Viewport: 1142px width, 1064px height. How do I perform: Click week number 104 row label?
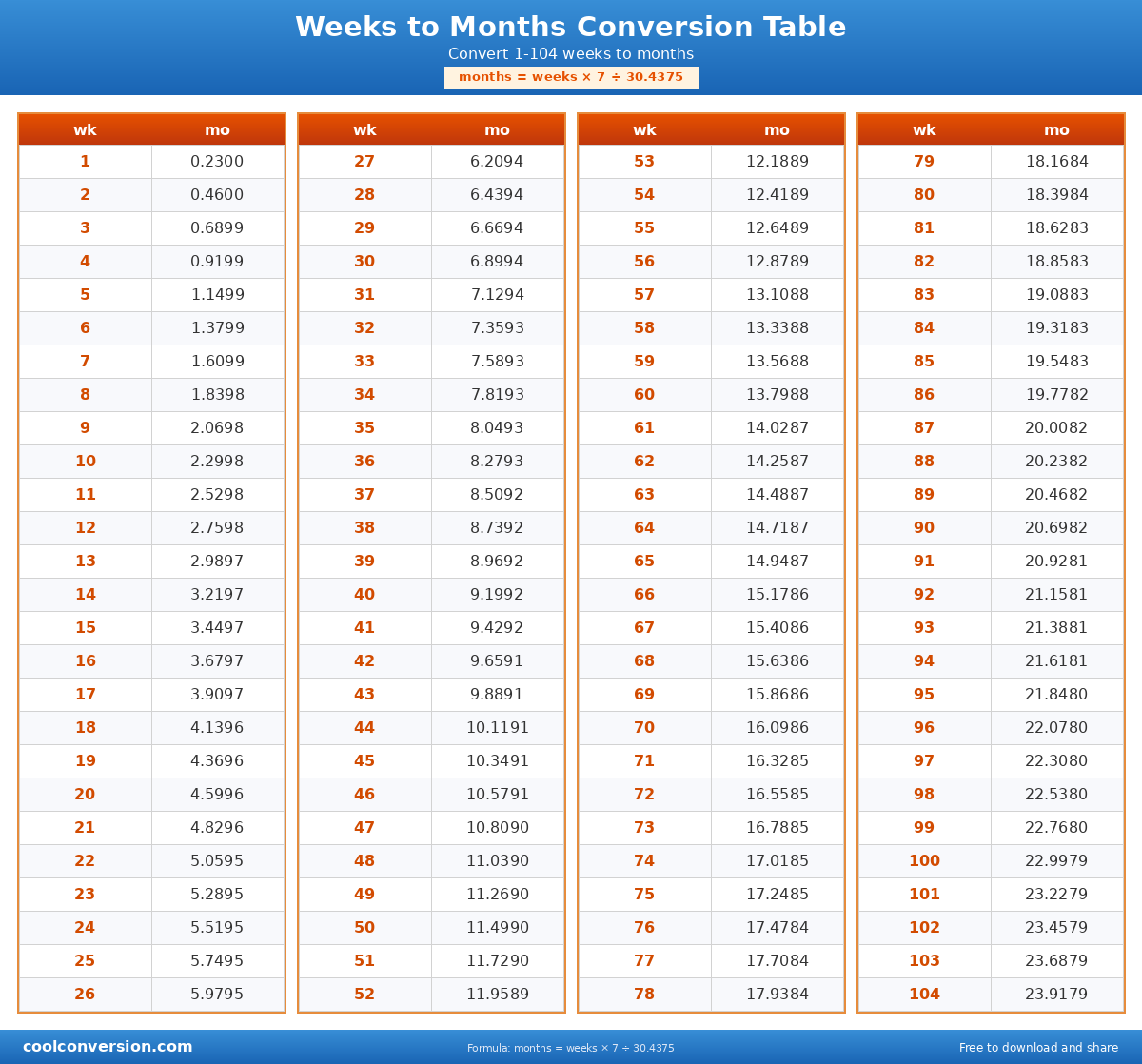(x=924, y=995)
